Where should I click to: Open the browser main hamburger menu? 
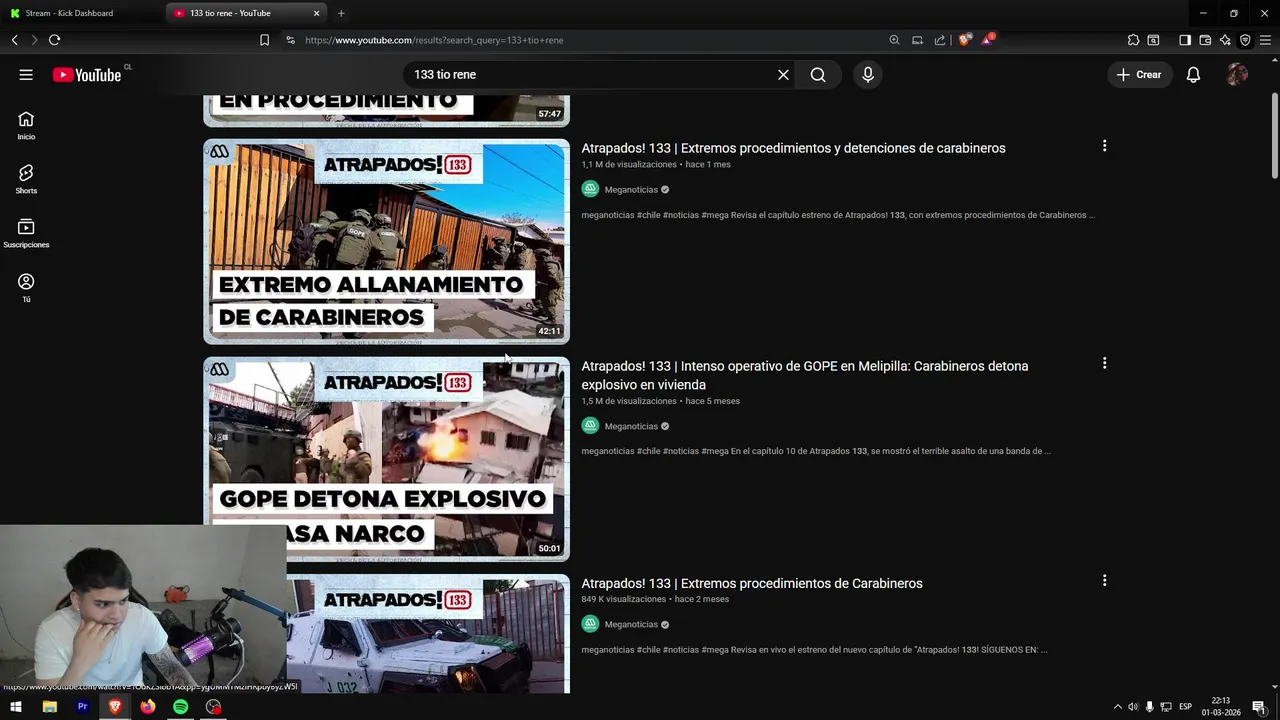(1265, 40)
